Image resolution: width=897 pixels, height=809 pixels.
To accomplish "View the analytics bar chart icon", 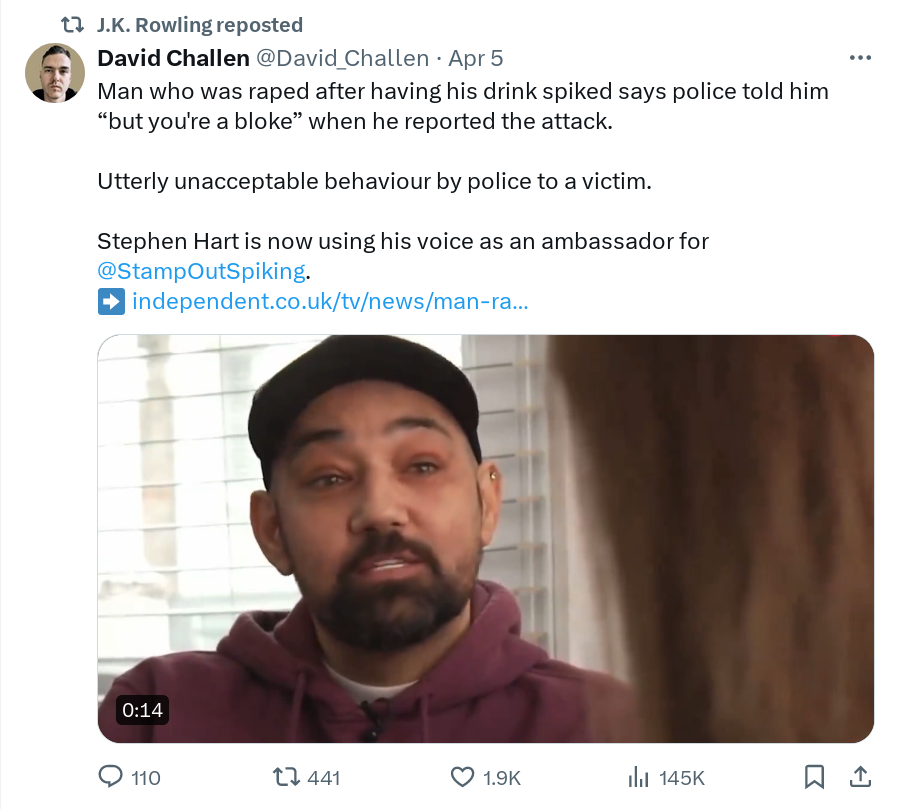I will pyautogui.click(x=638, y=777).
